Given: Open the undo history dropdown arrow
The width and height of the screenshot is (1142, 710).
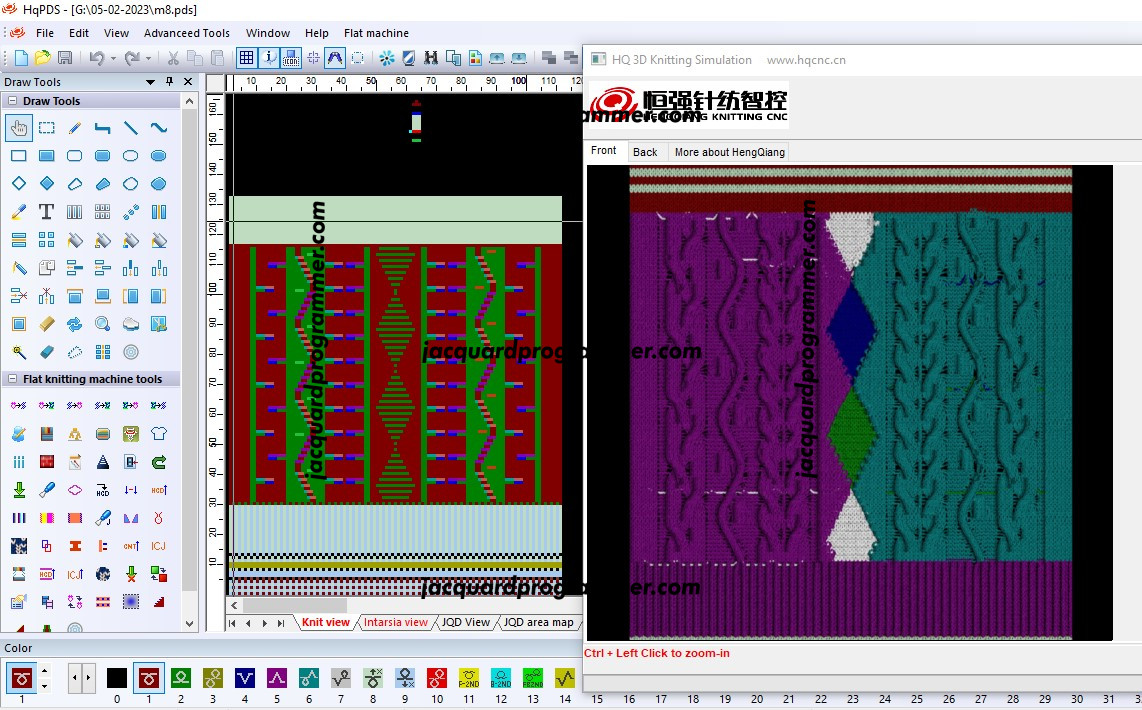Looking at the screenshot, I should pyautogui.click(x=113, y=58).
